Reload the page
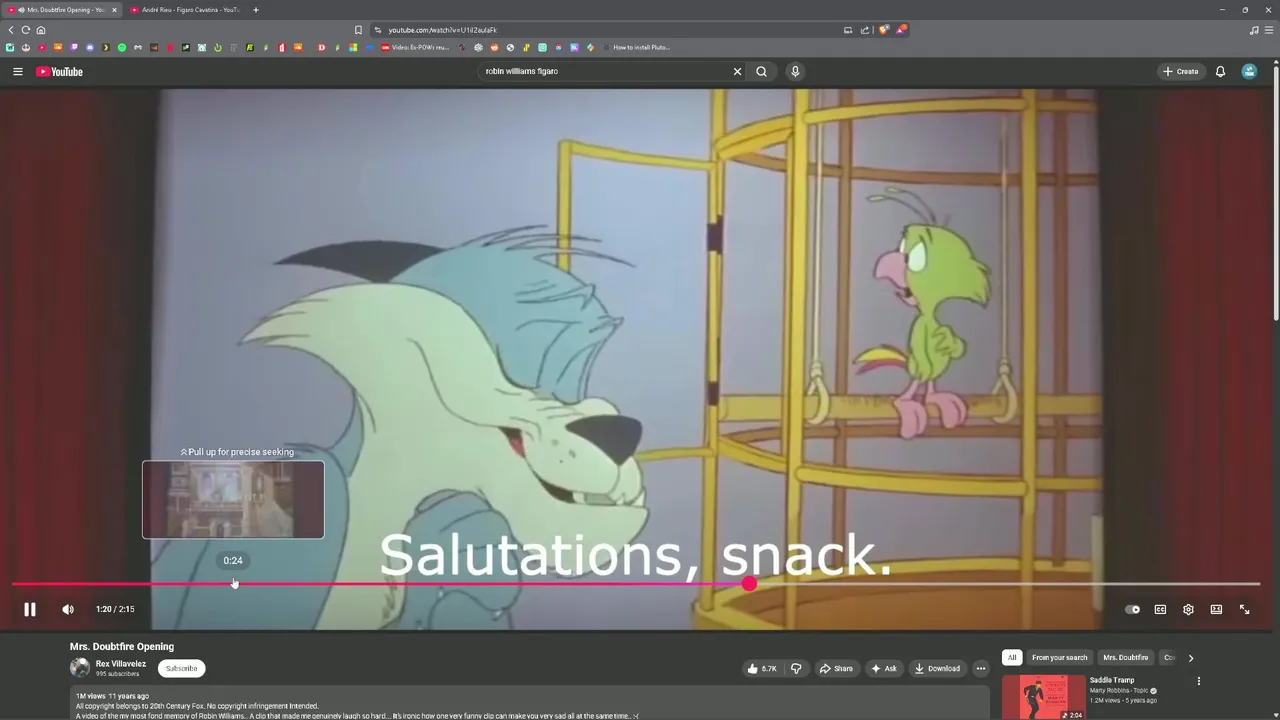This screenshot has height=720, width=1280. [26, 30]
